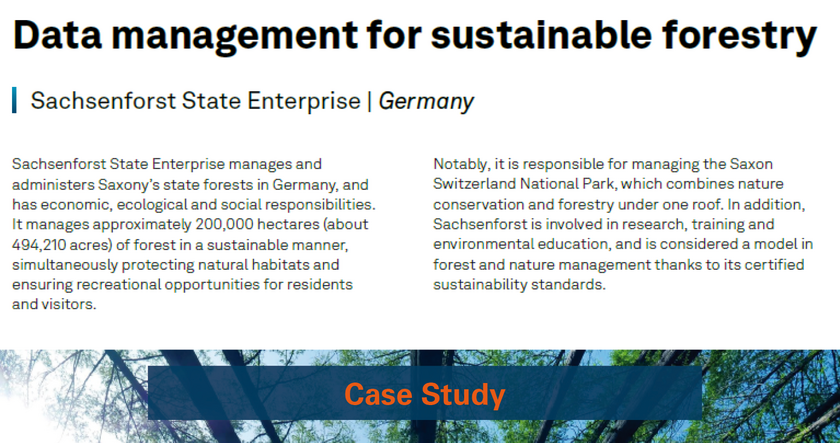This screenshot has width=840, height=443.
Task: Click the "Data management for sustainable forestry" title
Action: (415, 35)
